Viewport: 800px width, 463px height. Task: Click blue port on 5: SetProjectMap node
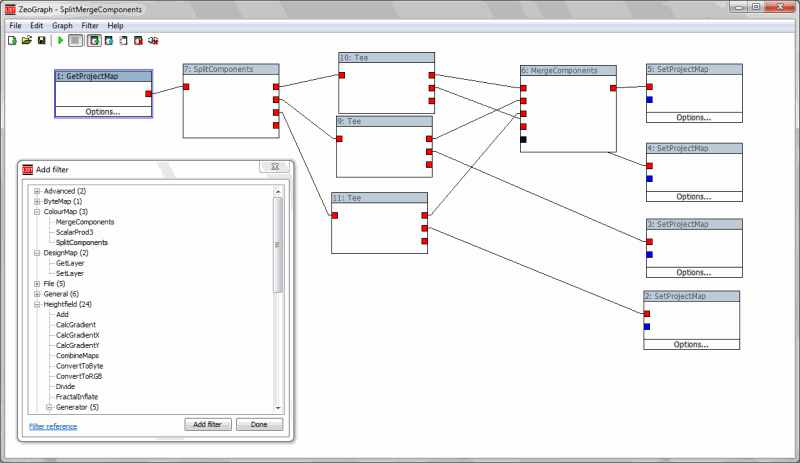tap(649, 100)
